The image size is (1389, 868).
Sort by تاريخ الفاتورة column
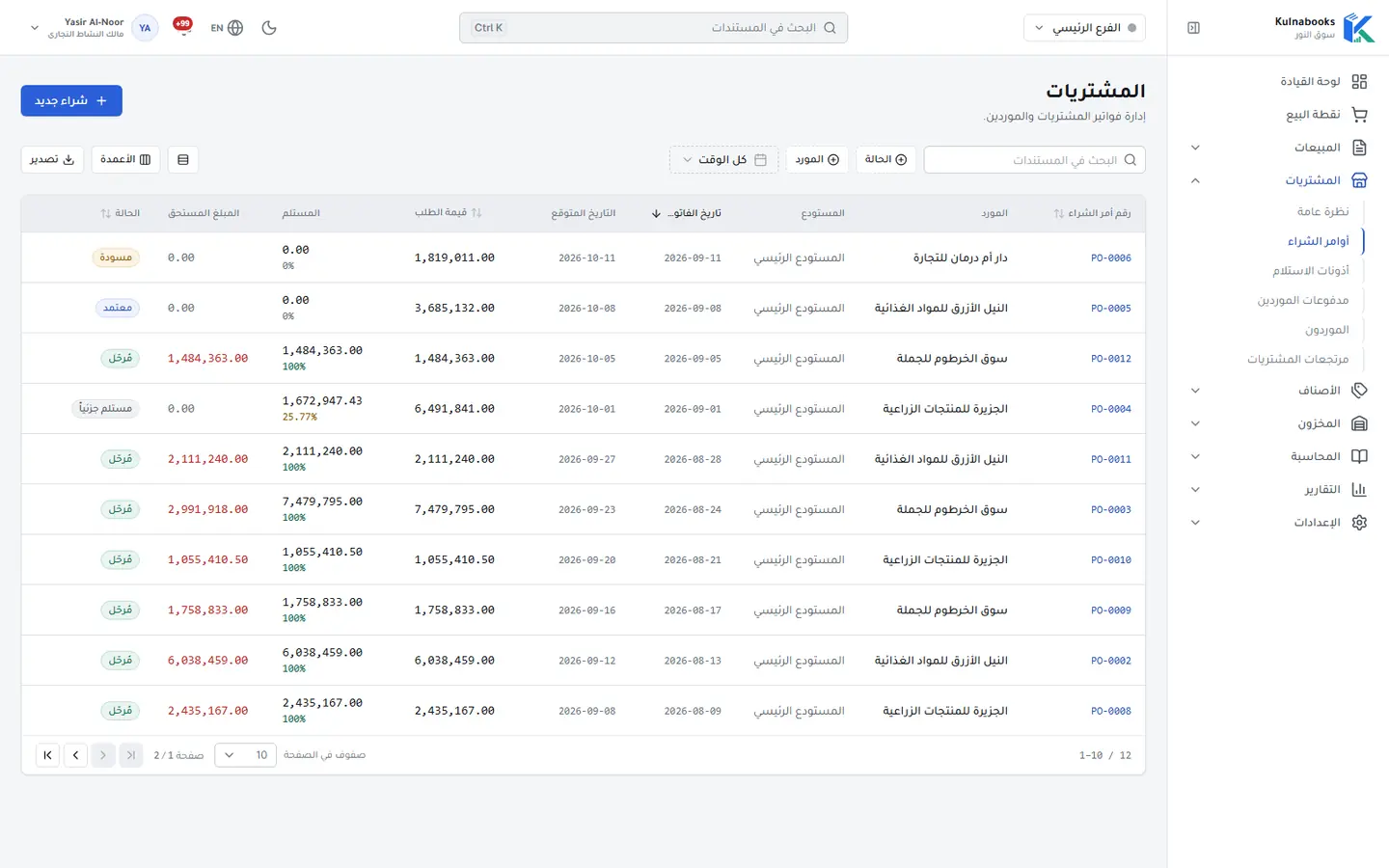tap(686, 213)
